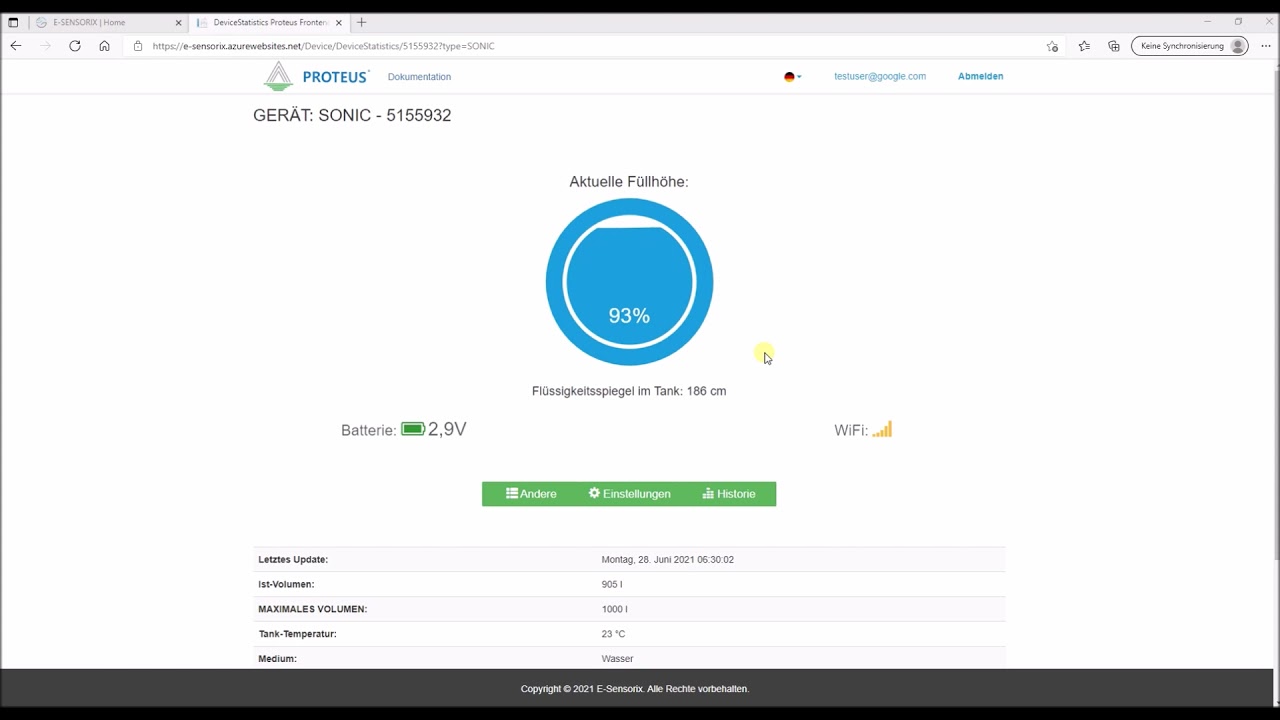Click the GERÄT: SONIC - 5155932 heading
Viewport: 1280px width, 720px height.
[x=352, y=115]
